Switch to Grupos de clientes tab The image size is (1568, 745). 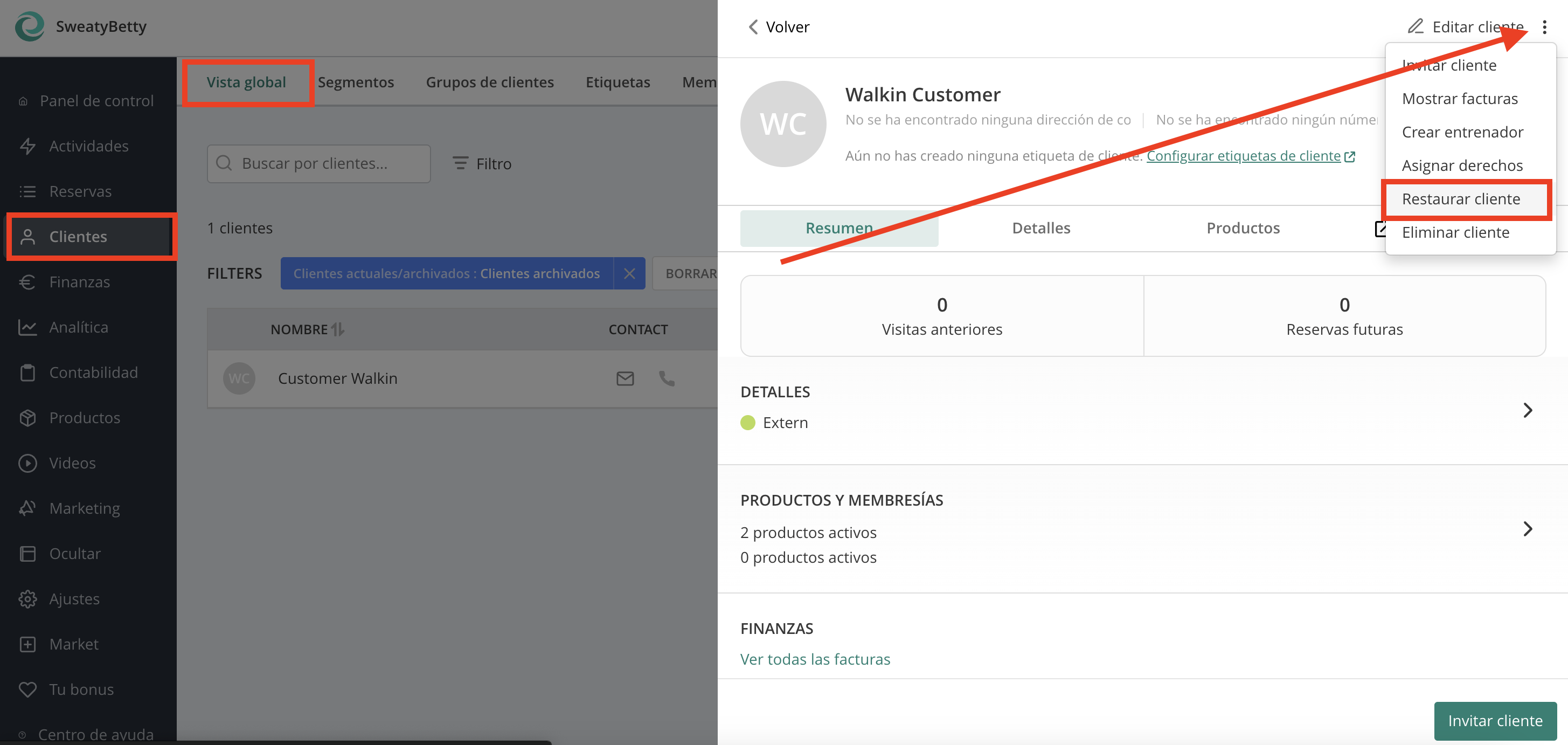pos(490,82)
